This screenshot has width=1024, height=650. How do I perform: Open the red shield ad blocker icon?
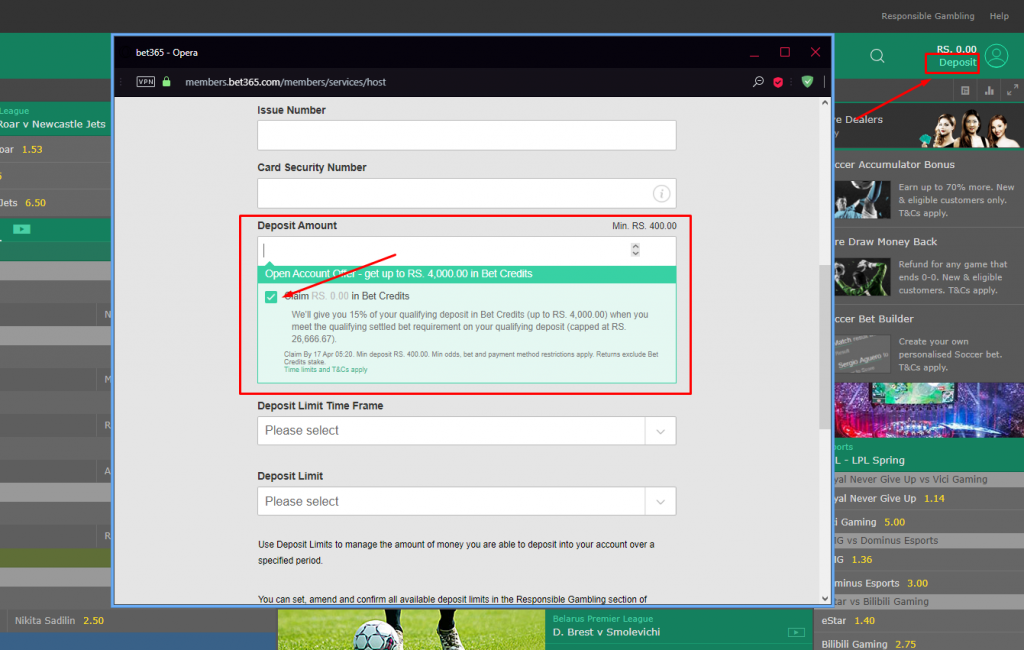pyautogui.click(x=778, y=82)
